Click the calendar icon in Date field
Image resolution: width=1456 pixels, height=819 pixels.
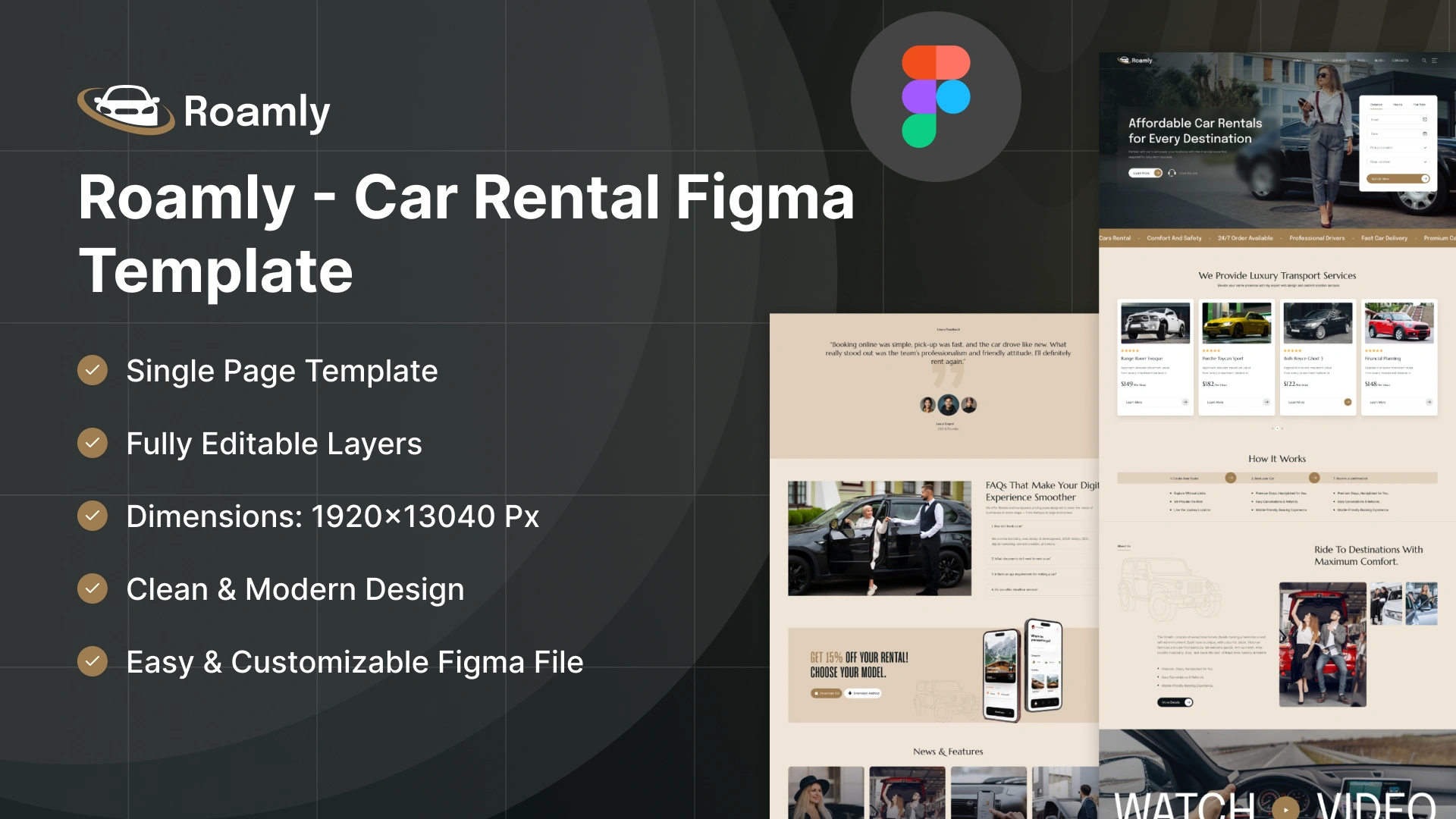point(1425,133)
